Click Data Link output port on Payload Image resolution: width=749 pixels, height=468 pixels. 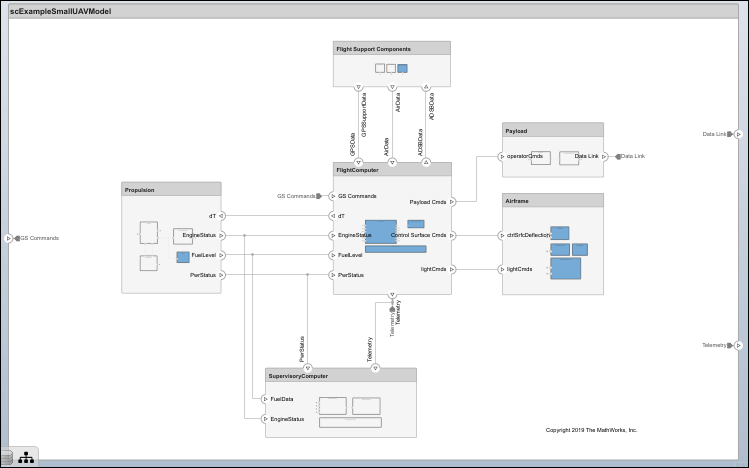click(x=604, y=156)
